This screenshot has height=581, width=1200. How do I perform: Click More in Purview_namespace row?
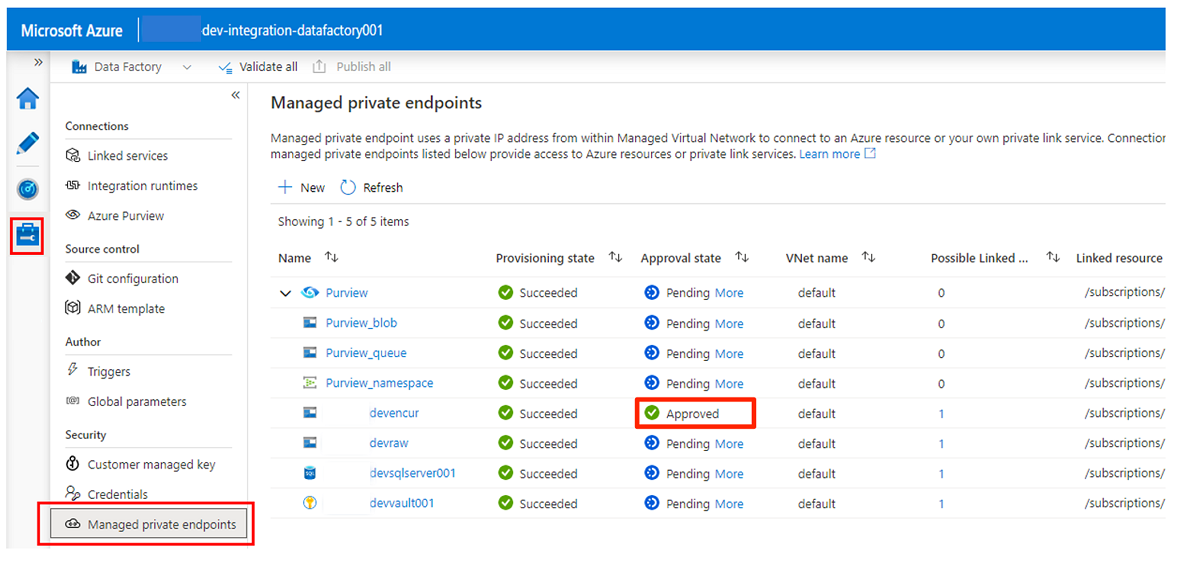click(729, 384)
